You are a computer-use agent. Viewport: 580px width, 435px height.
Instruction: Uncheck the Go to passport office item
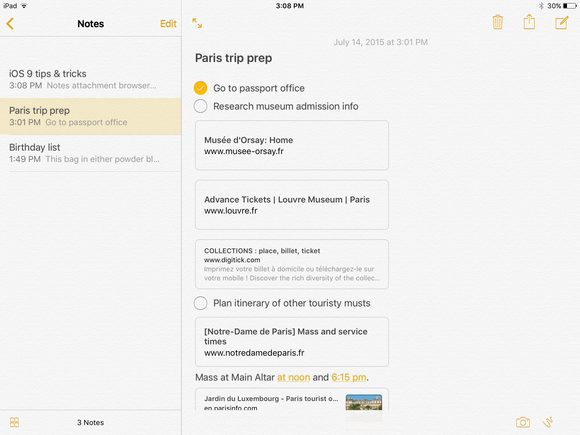(200, 88)
